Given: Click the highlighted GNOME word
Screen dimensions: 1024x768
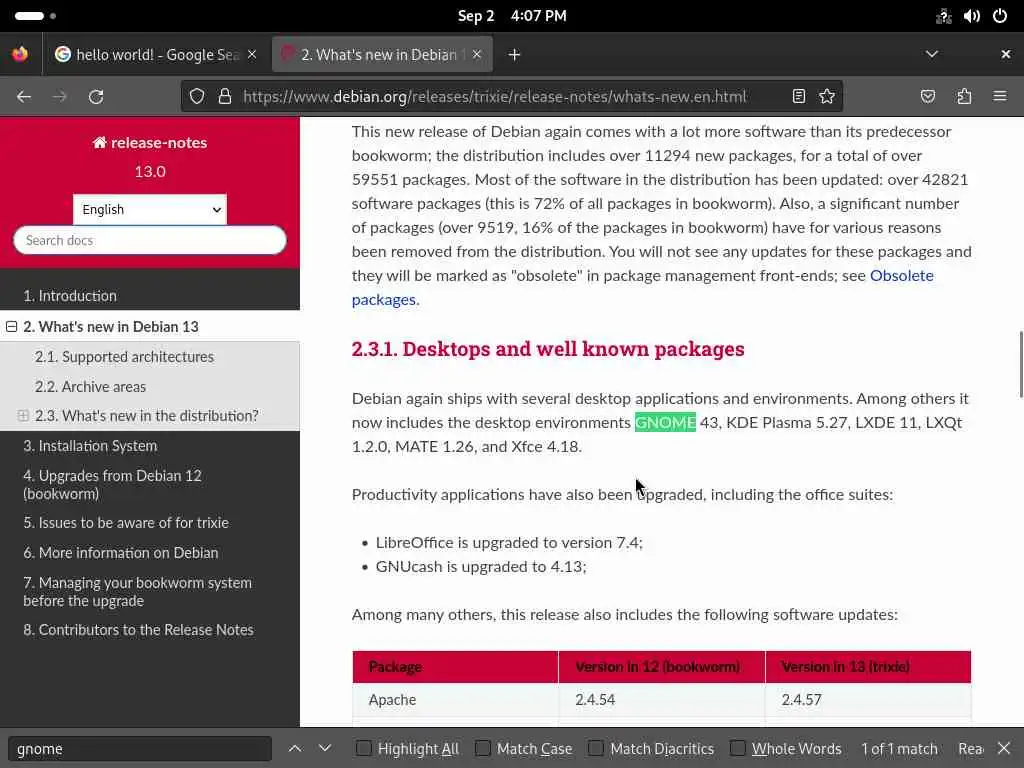Looking at the screenshot, I should [665, 423].
